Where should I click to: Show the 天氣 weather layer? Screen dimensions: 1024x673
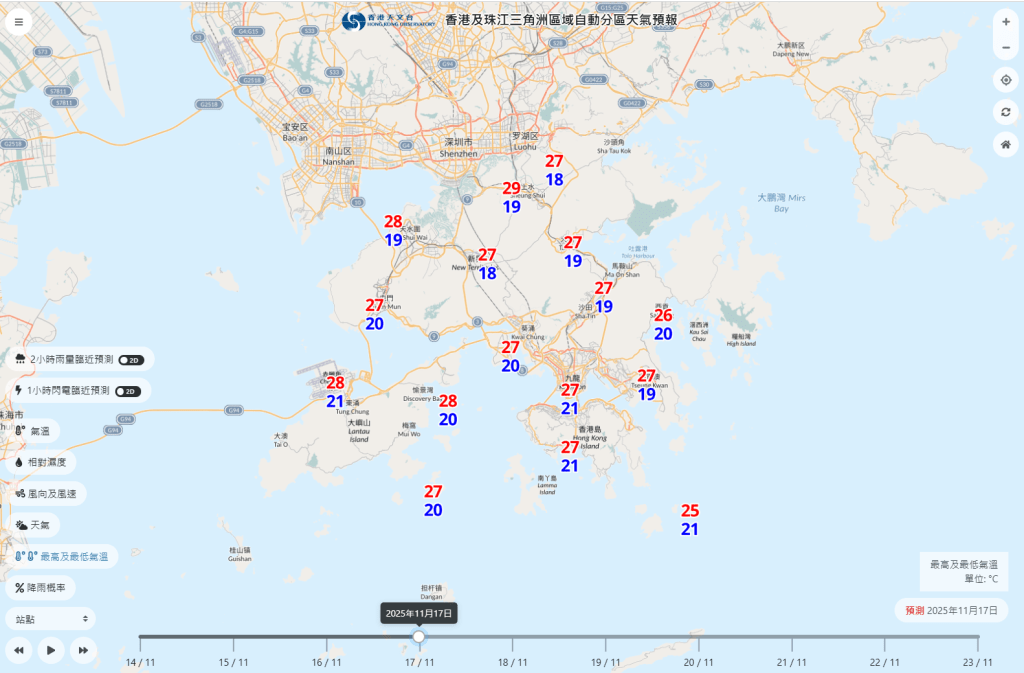pos(33,525)
